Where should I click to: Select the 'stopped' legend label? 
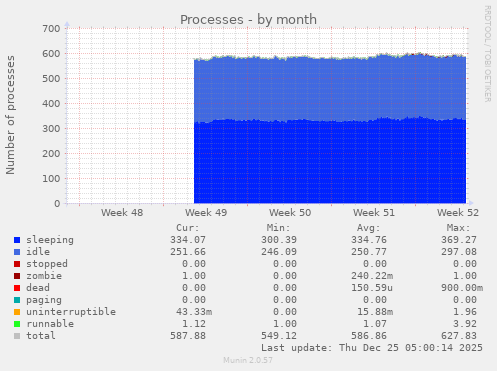47,264
